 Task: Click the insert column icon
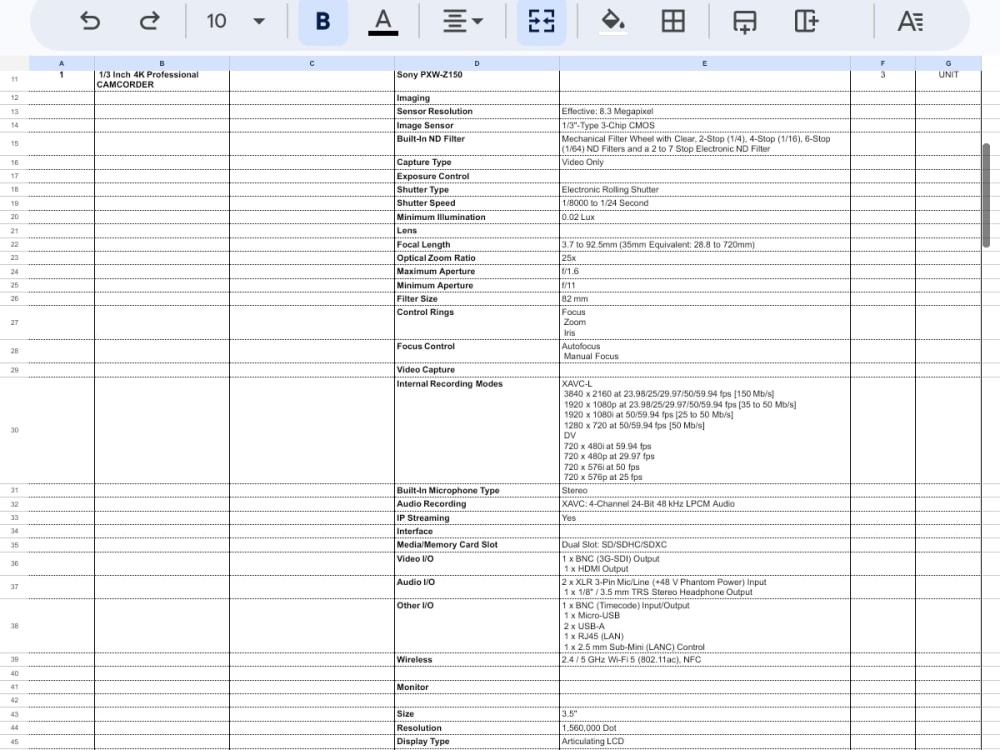click(806, 21)
